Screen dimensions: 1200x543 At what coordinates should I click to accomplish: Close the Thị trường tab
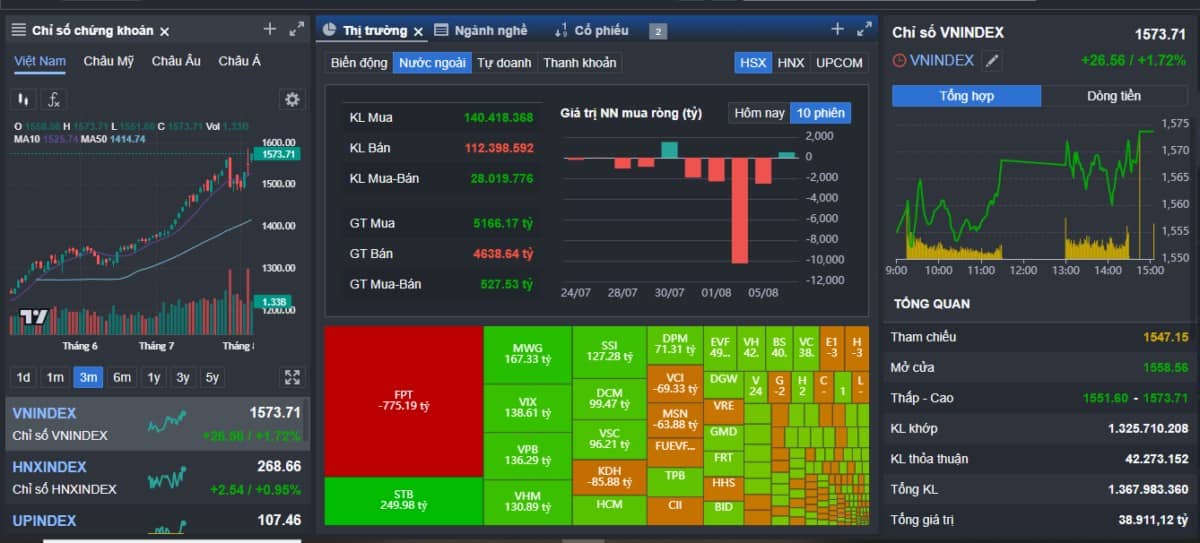[x=419, y=31]
